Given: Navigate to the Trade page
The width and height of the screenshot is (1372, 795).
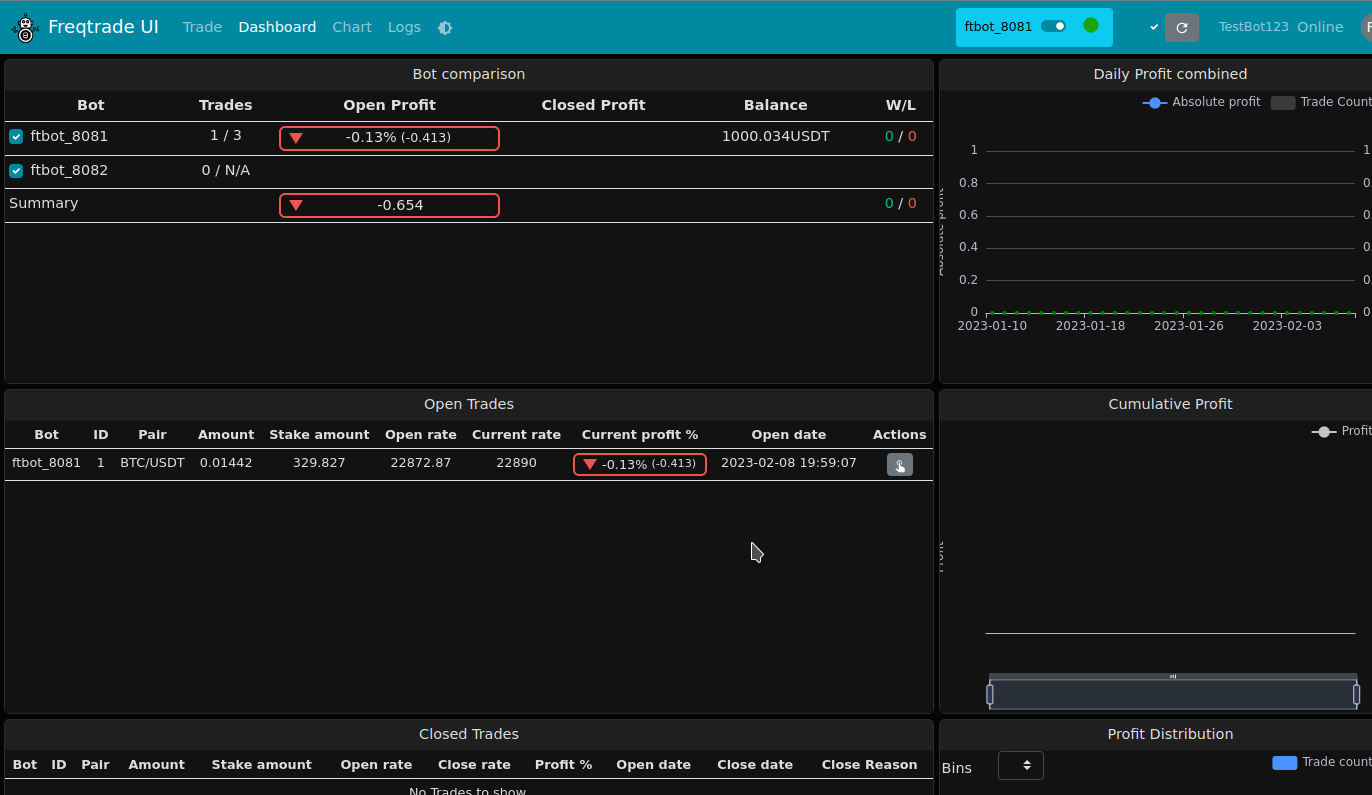Looking at the screenshot, I should tap(202, 27).
